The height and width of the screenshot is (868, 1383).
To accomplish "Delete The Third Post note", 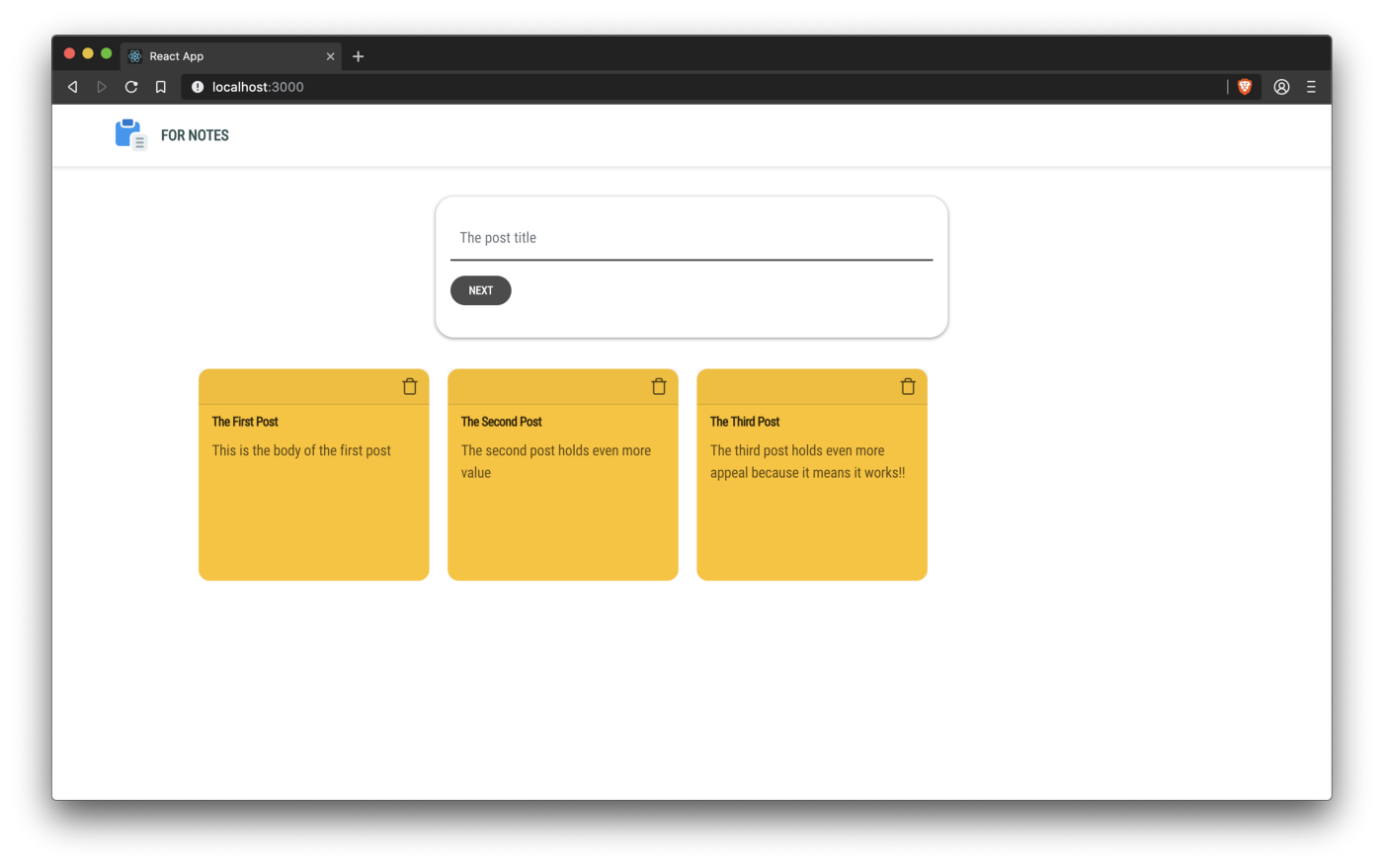I will tap(908, 385).
